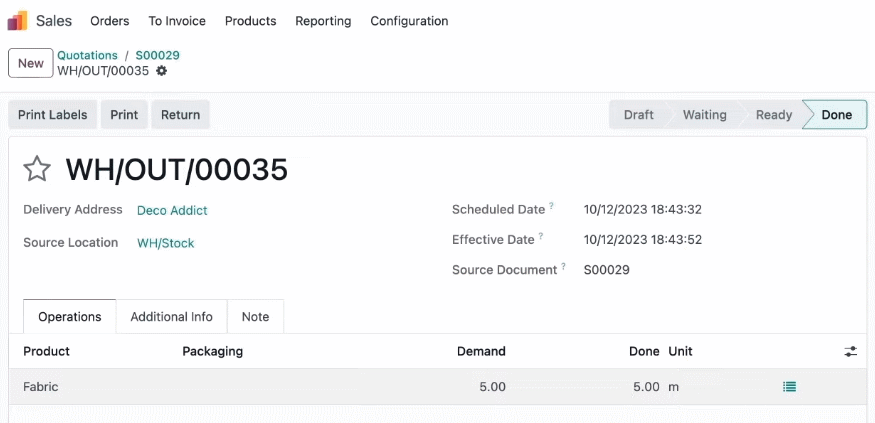The height and width of the screenshot is (423, 875).
Task: Switch to the Additional Info tab
Action: 171,316
